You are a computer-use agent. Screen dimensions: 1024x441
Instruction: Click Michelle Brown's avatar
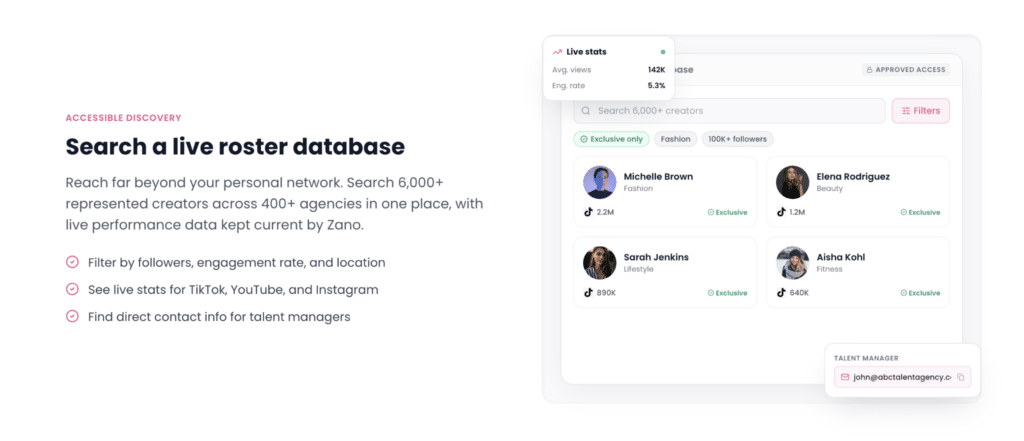click(600, 182)
